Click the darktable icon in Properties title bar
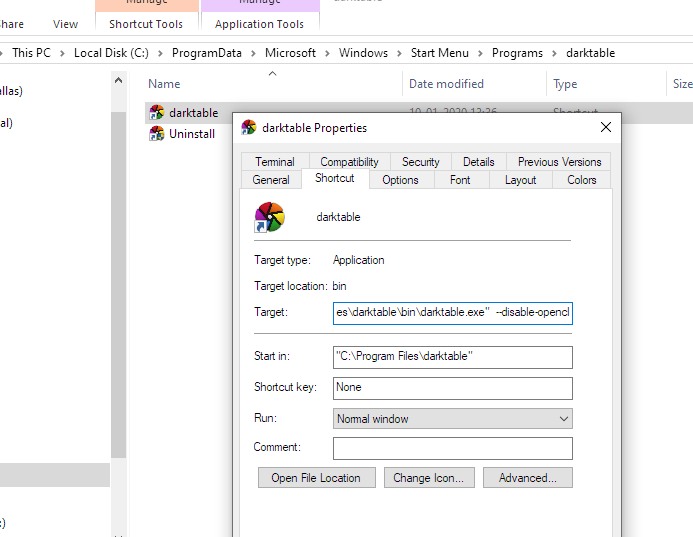This screenshot has width=693, height=537. (249, 128)
